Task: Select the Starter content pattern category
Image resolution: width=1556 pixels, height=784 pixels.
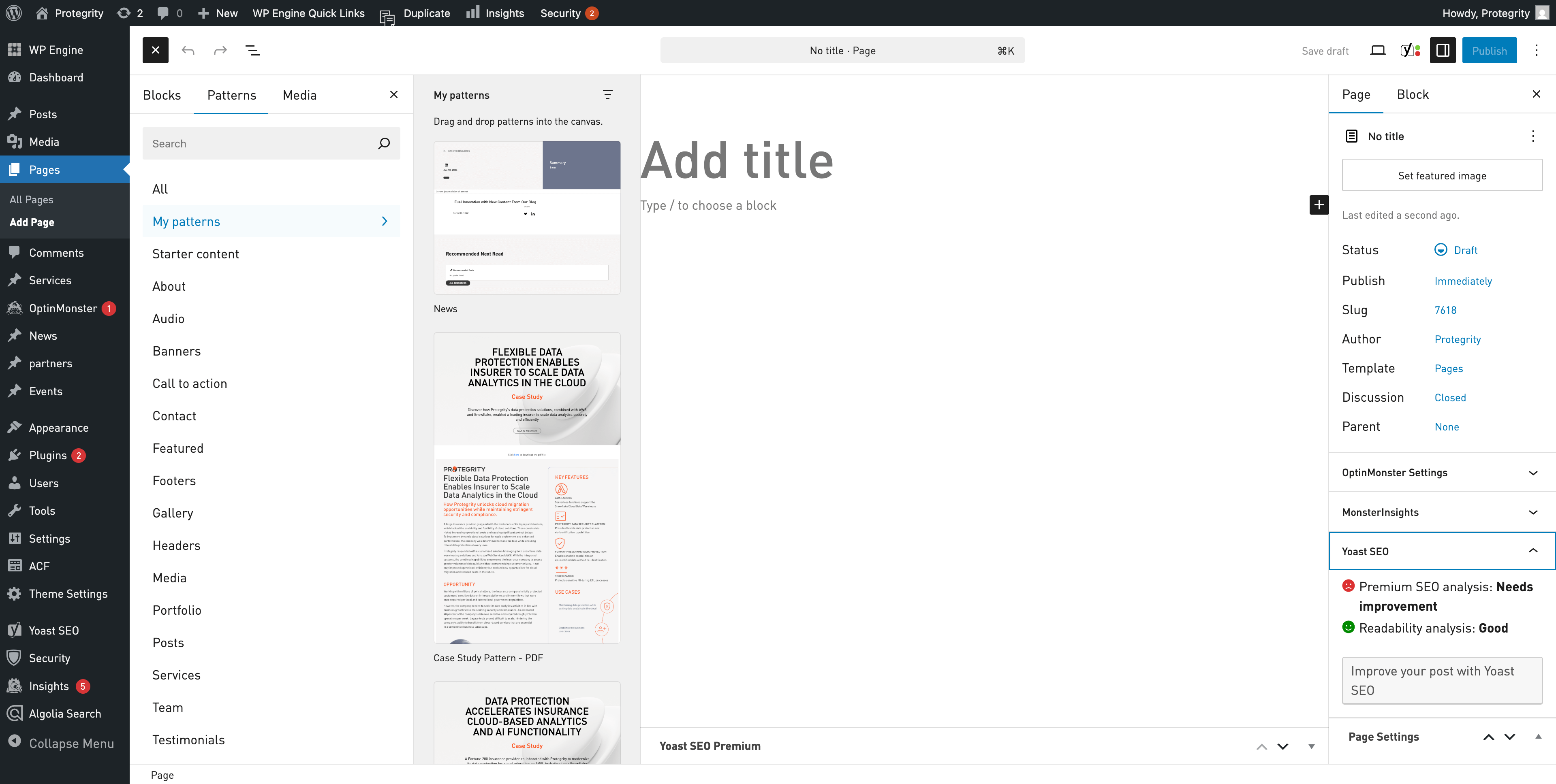Action: click(x=196, y=254)
